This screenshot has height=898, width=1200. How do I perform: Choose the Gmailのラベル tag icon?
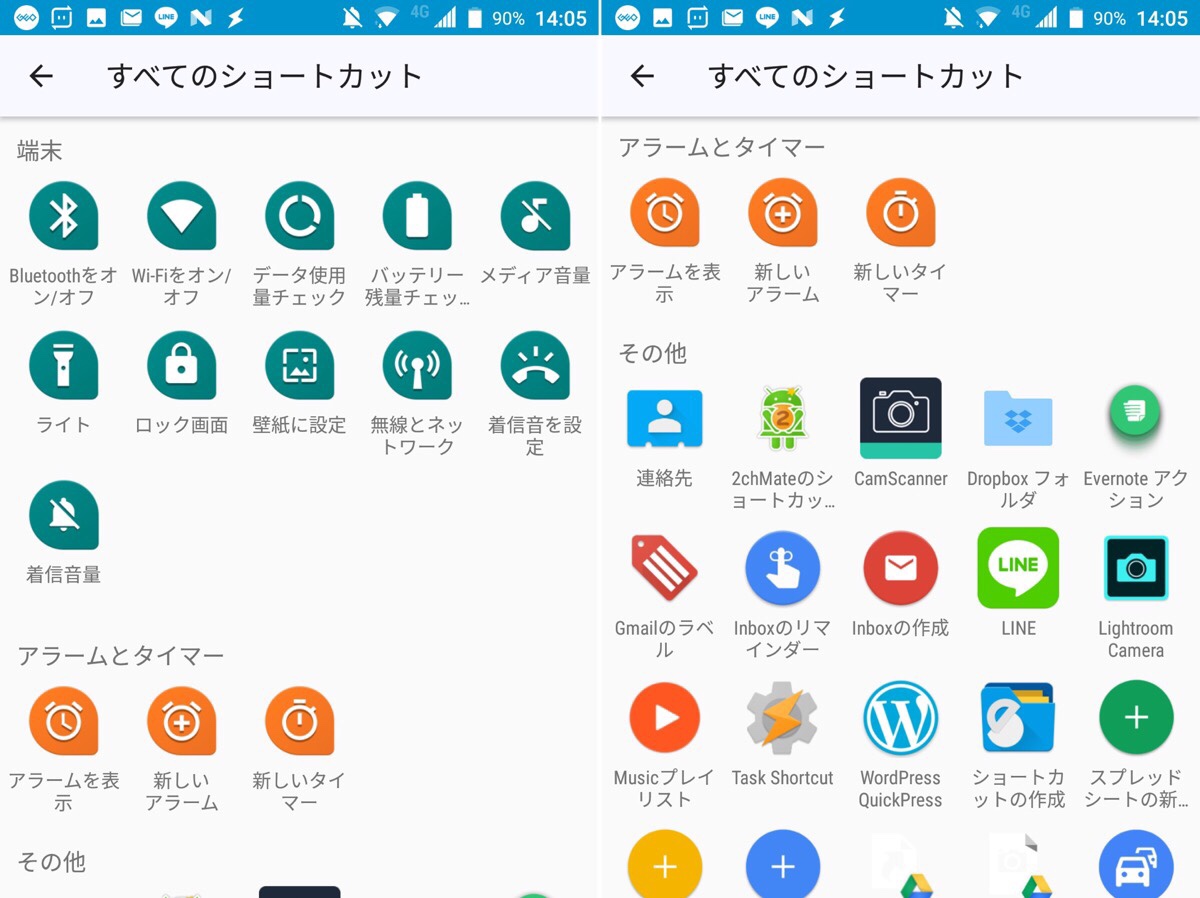click(665, 568)
